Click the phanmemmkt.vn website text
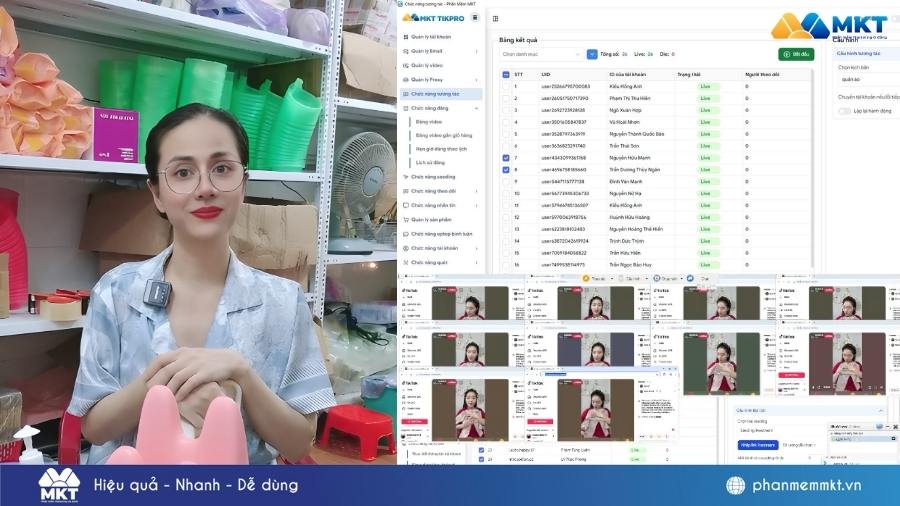Screen dimensions: 900x506 806,485
